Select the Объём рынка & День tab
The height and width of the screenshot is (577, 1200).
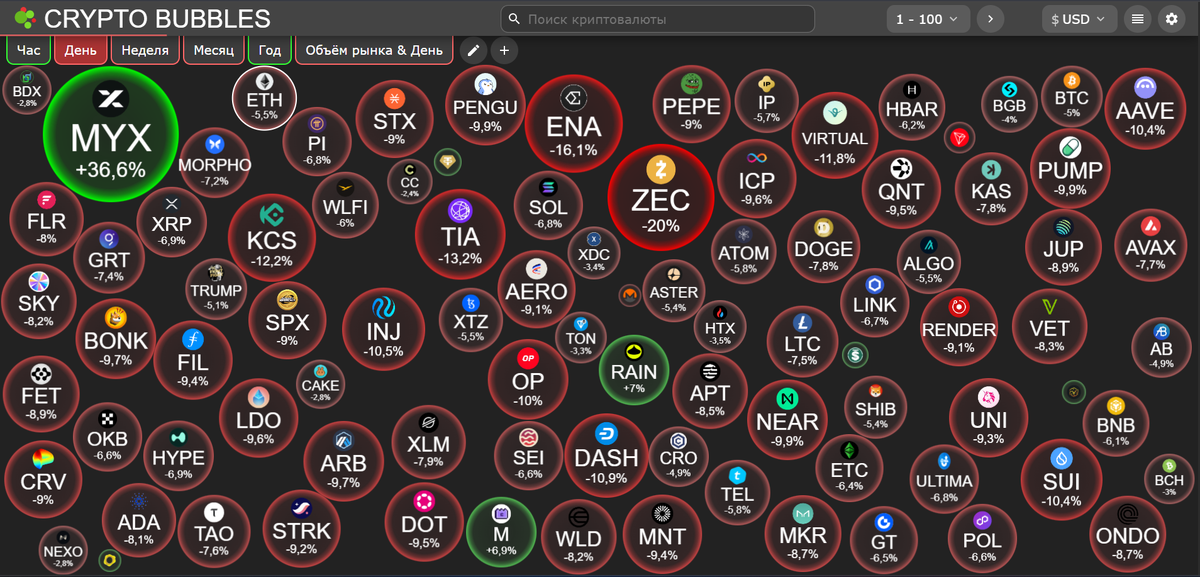click(374, 50)
